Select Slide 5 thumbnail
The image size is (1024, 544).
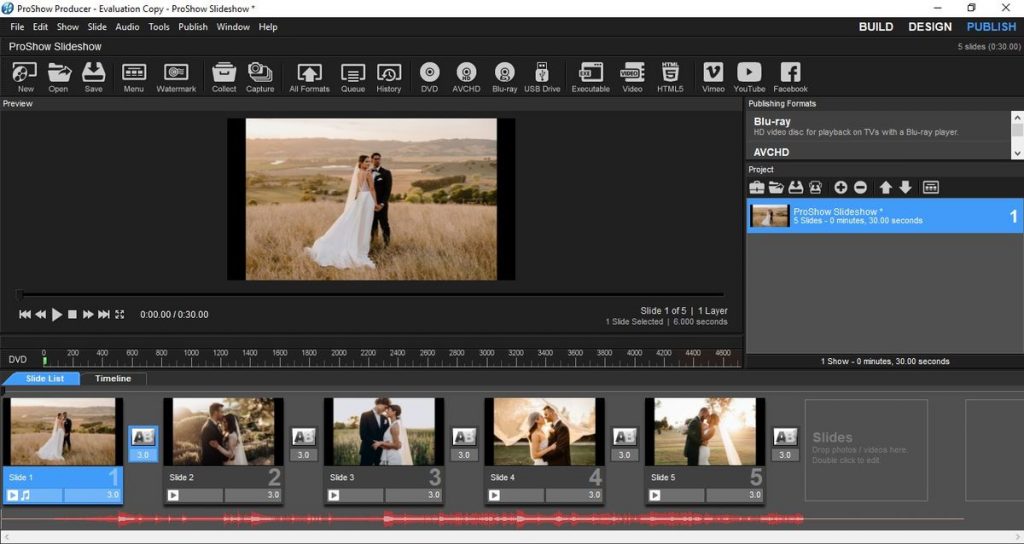coord(705,432)
